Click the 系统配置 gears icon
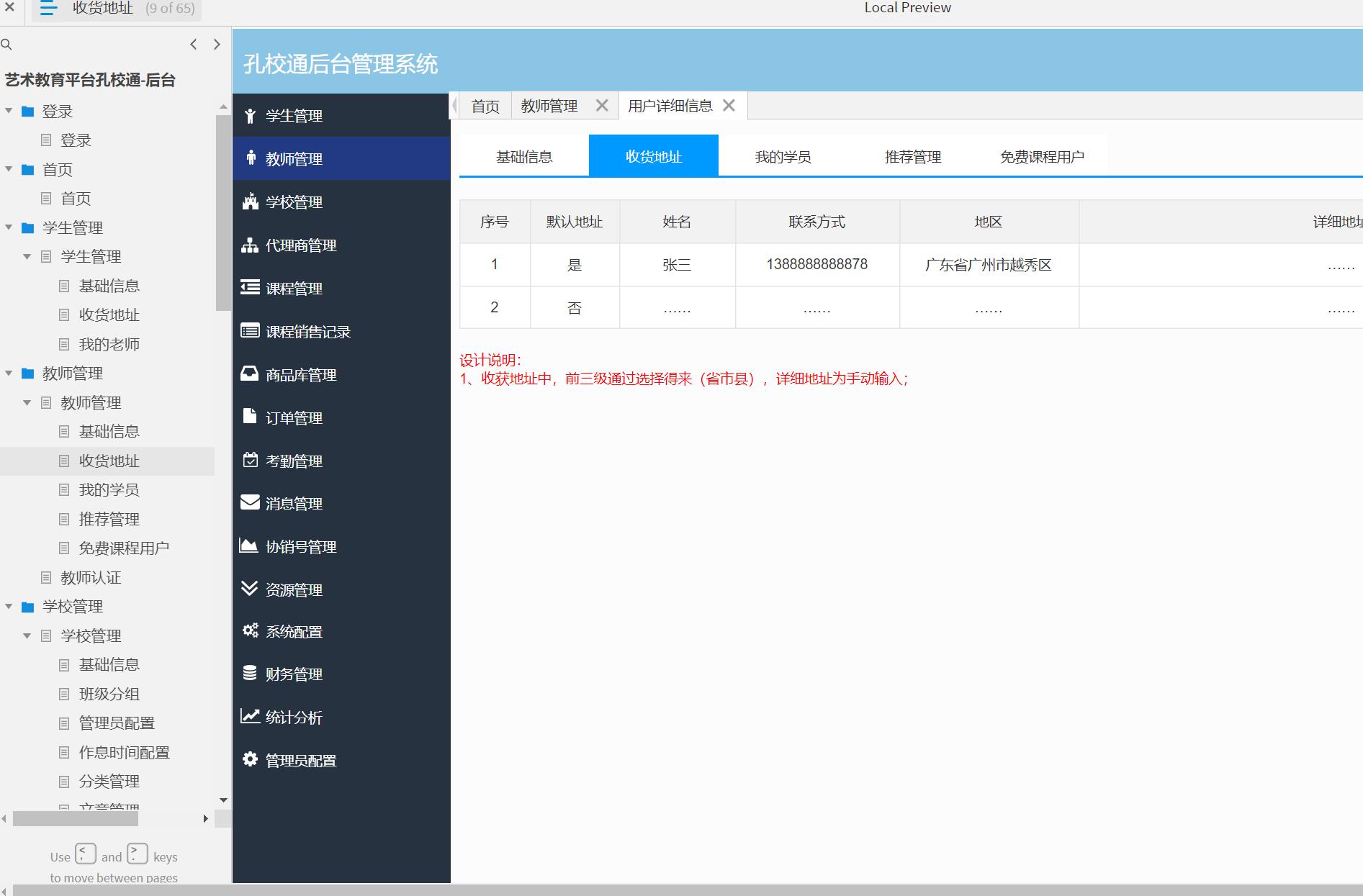This screenshot has height=896, width=1363. (250, 630)
